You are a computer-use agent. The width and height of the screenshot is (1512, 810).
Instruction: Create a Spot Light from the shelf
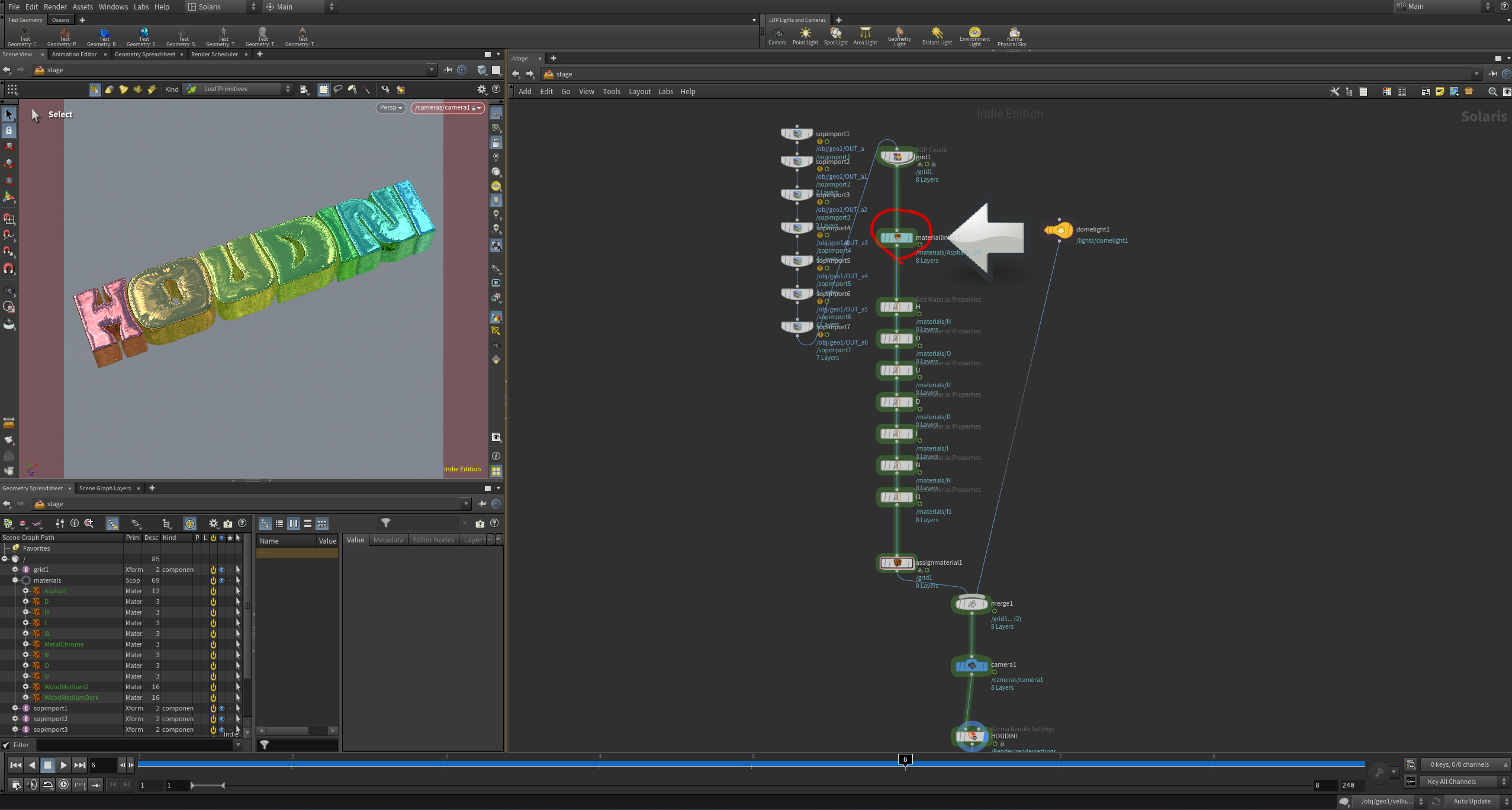[x=835, y=36]
